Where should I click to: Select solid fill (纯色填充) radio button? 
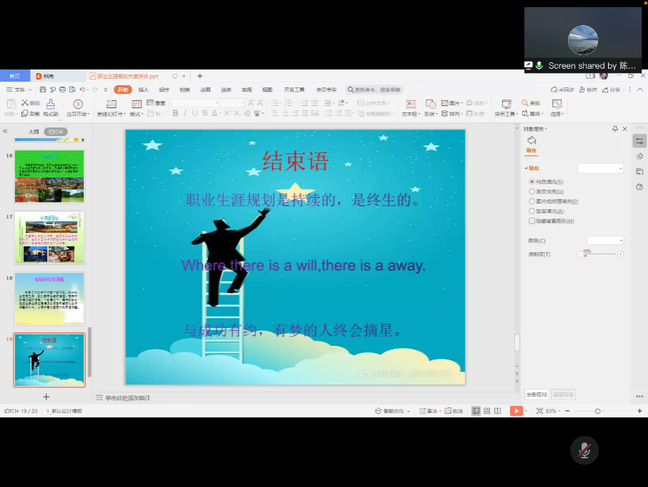tap(531, 181)
